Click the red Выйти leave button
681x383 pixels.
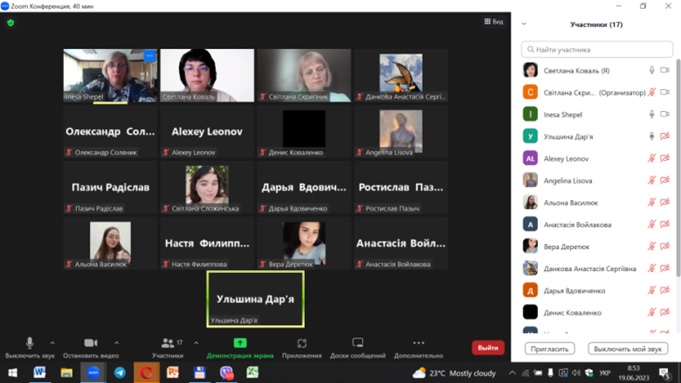pos(488,347)
